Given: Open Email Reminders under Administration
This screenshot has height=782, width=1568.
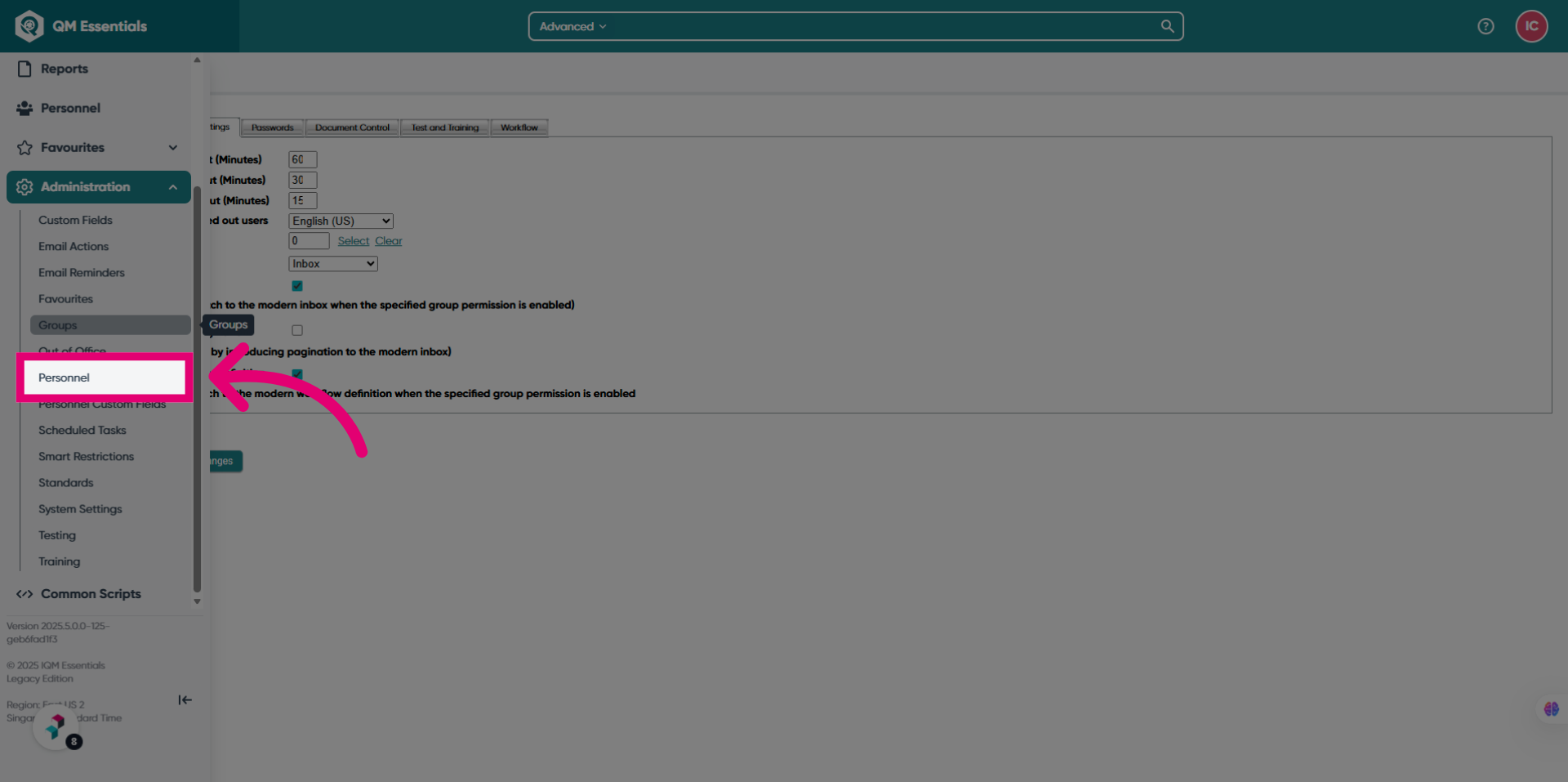Looking at the screenshot, I should click(82, 272).
